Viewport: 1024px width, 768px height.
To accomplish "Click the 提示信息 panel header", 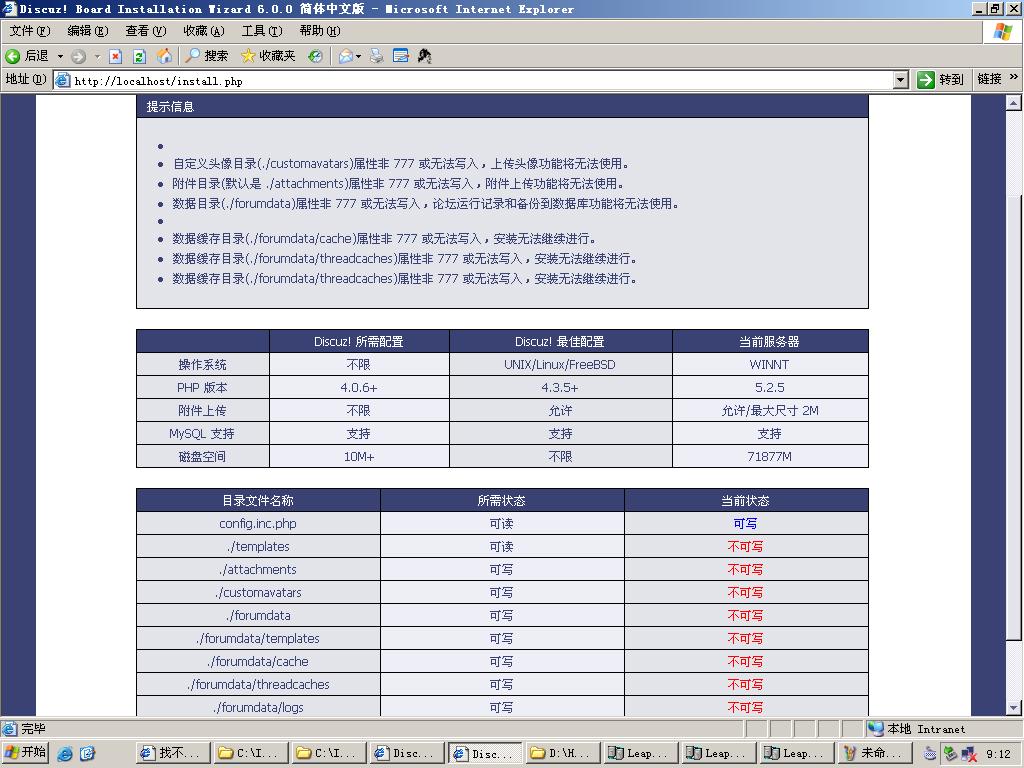I will coord(502,106).
